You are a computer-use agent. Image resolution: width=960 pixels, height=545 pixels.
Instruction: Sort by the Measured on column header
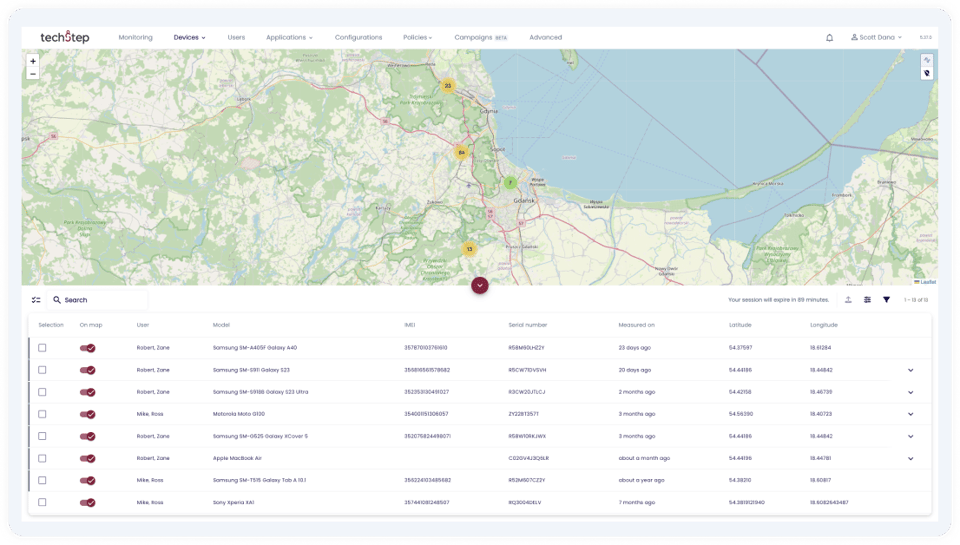[636, 325]
